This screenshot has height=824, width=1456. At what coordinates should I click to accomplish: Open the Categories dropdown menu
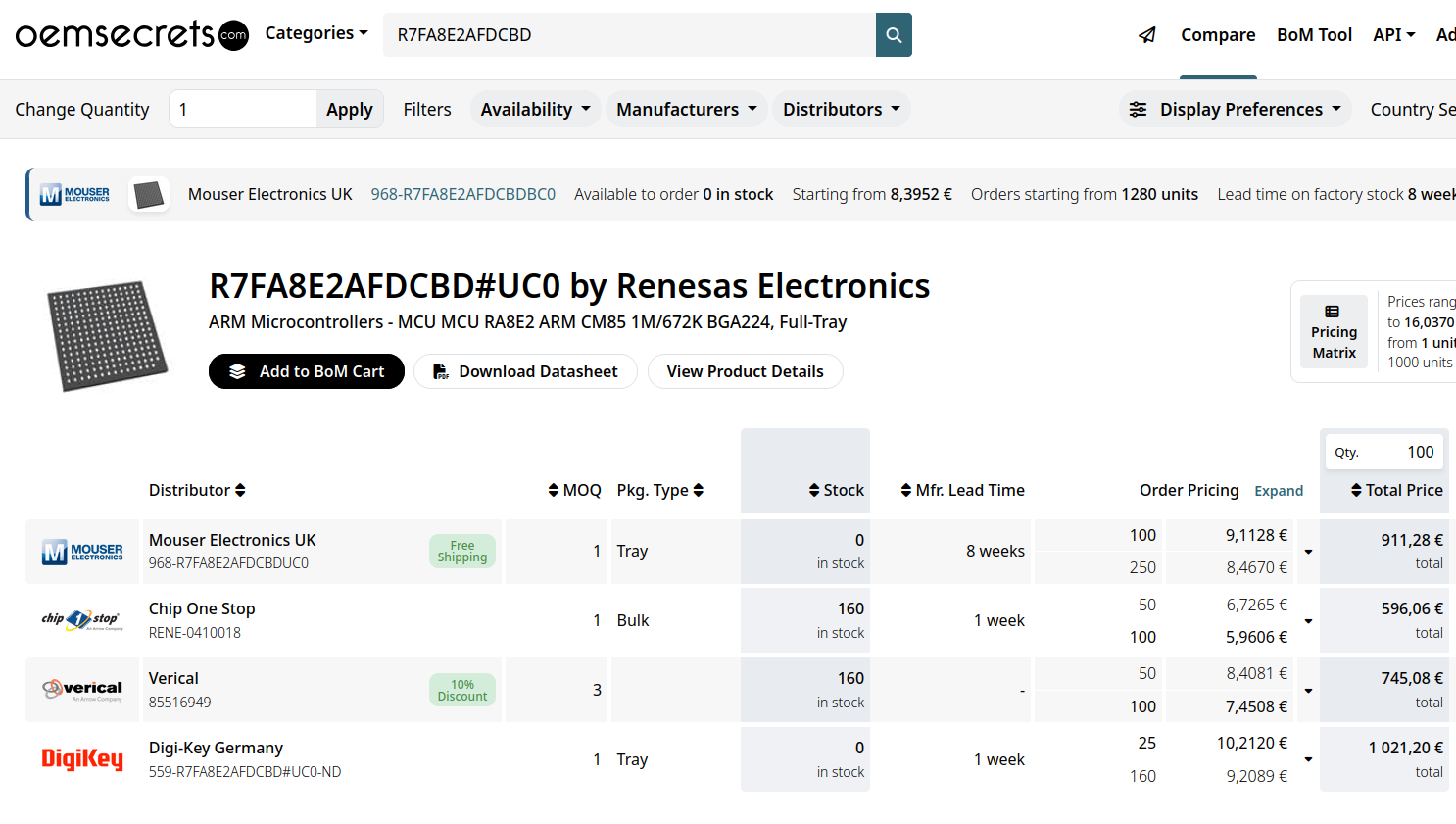pos(316,33)
